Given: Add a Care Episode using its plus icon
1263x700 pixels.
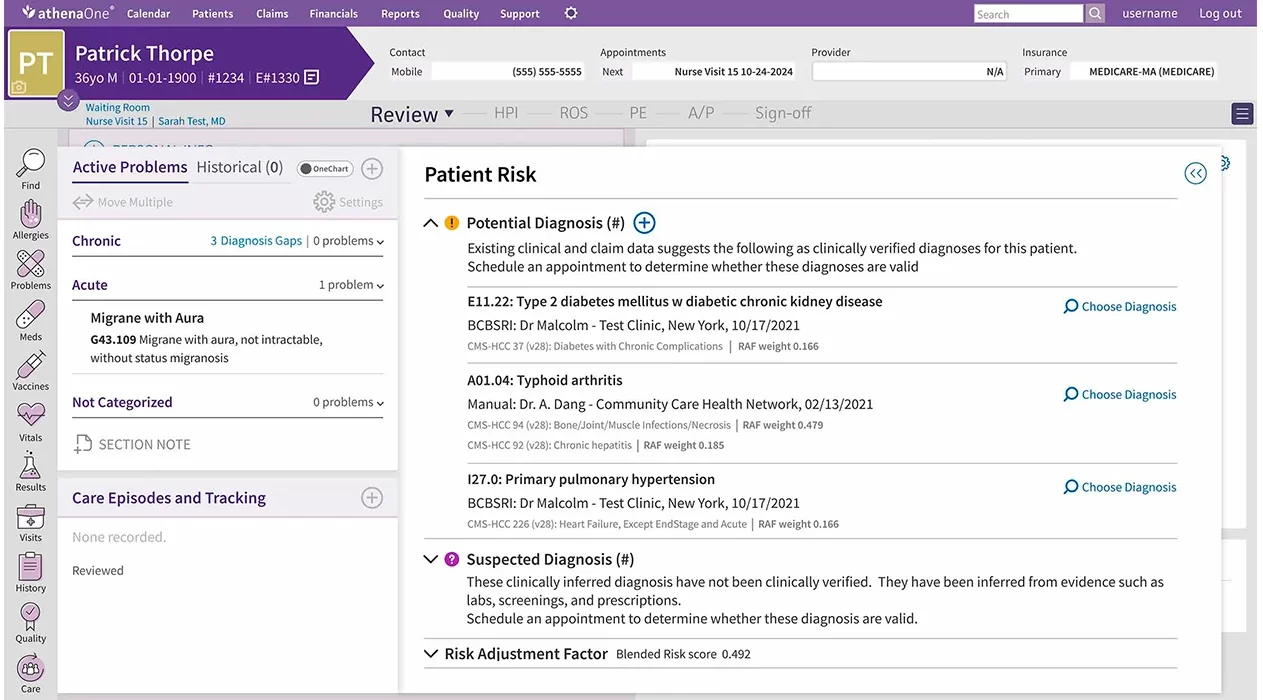Looking at the screenshot, I should coord(371,497).
